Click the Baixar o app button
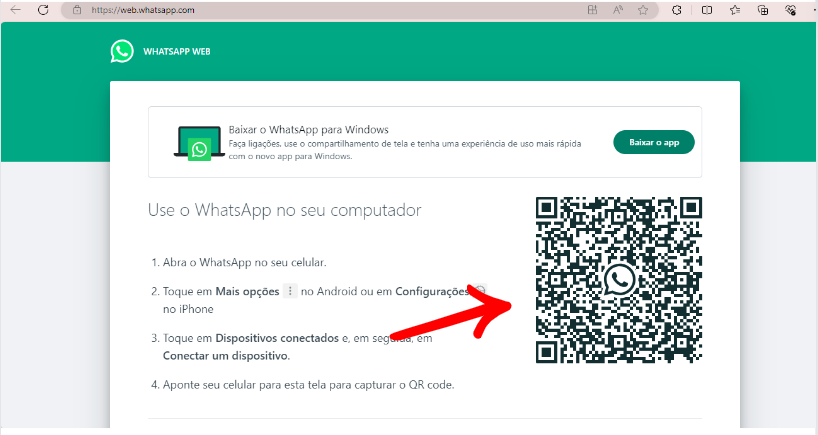Image resolution: width=818 pixels, height=435 pixels. (x=654, y=142)
